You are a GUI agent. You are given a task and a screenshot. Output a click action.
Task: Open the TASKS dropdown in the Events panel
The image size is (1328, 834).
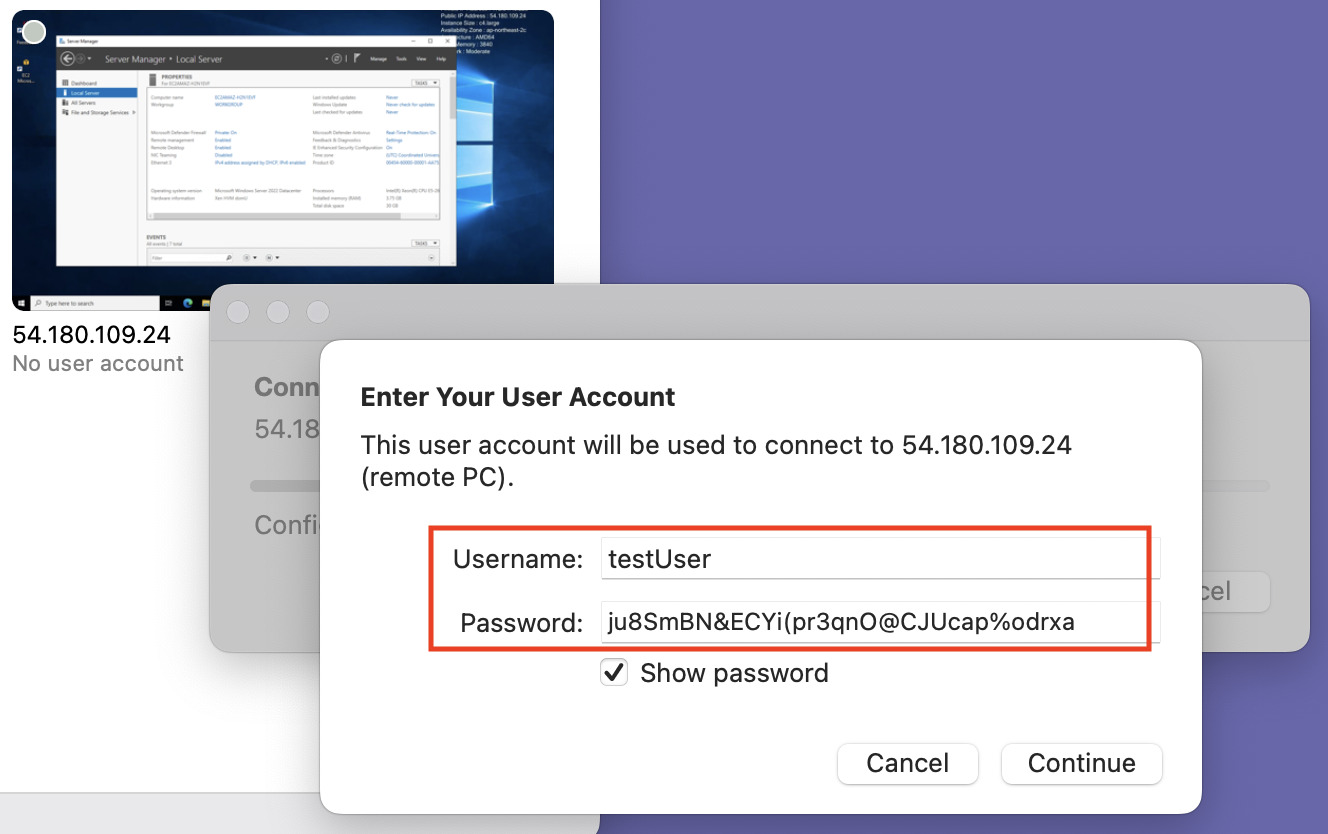point(424,243)
